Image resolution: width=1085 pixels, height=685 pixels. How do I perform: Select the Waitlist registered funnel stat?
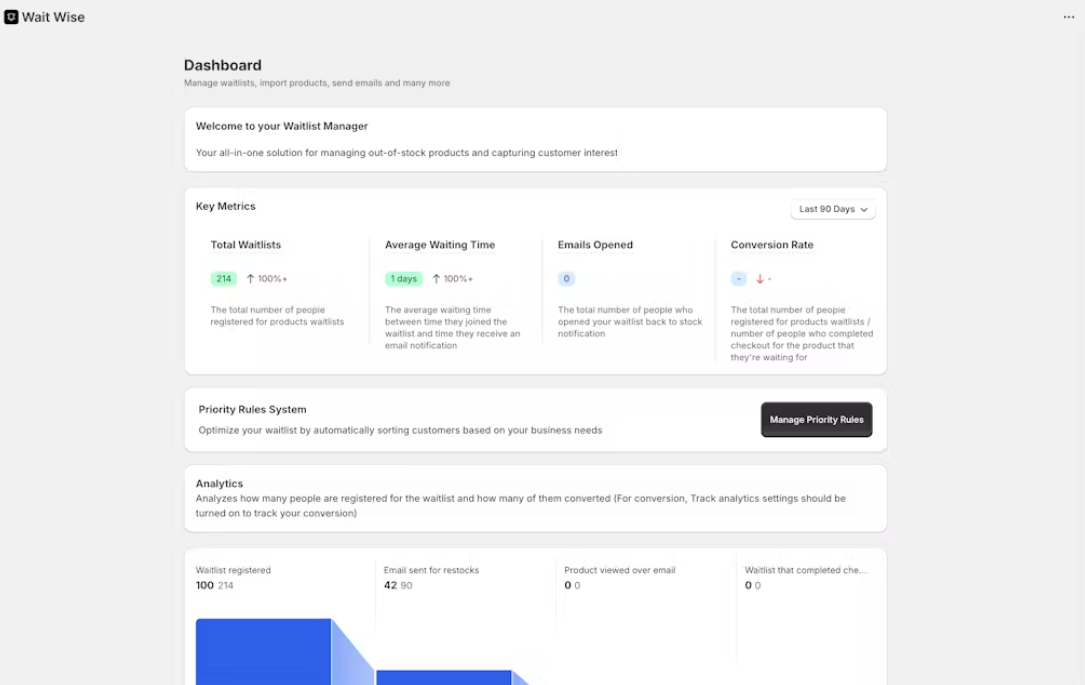point(233,578)
